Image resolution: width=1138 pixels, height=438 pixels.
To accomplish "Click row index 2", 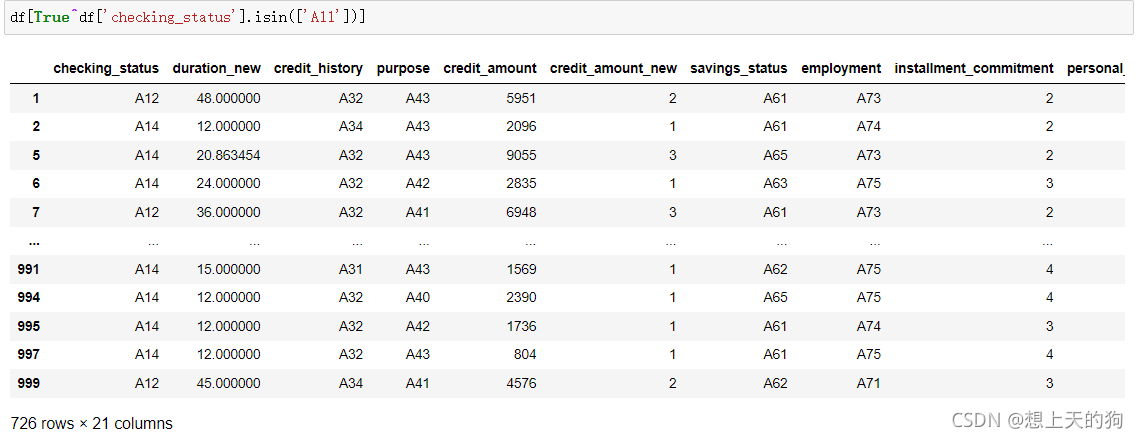I will pyautogui.click(x=36, y=126).
